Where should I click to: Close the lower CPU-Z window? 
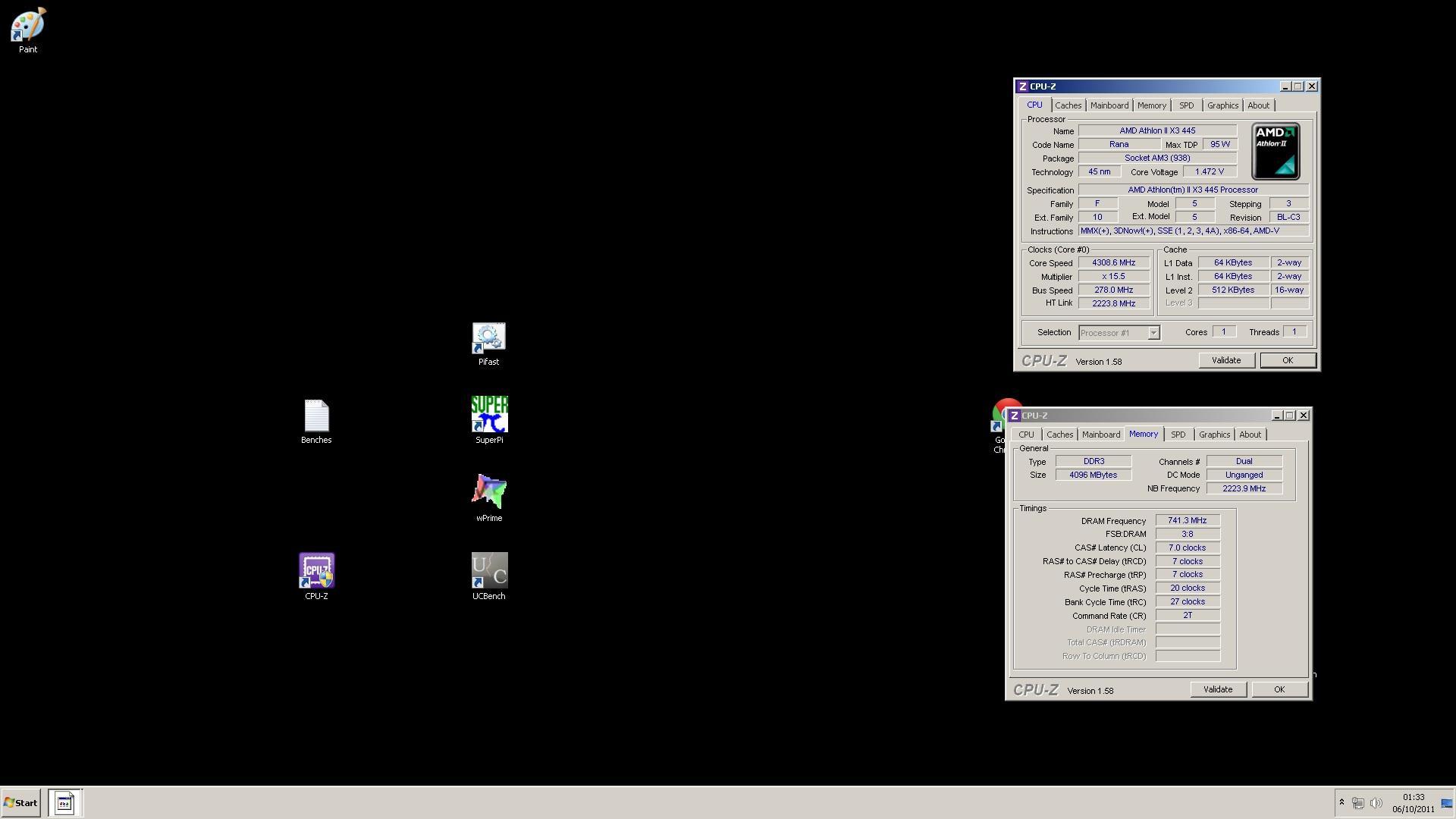tap(1304, 416)
